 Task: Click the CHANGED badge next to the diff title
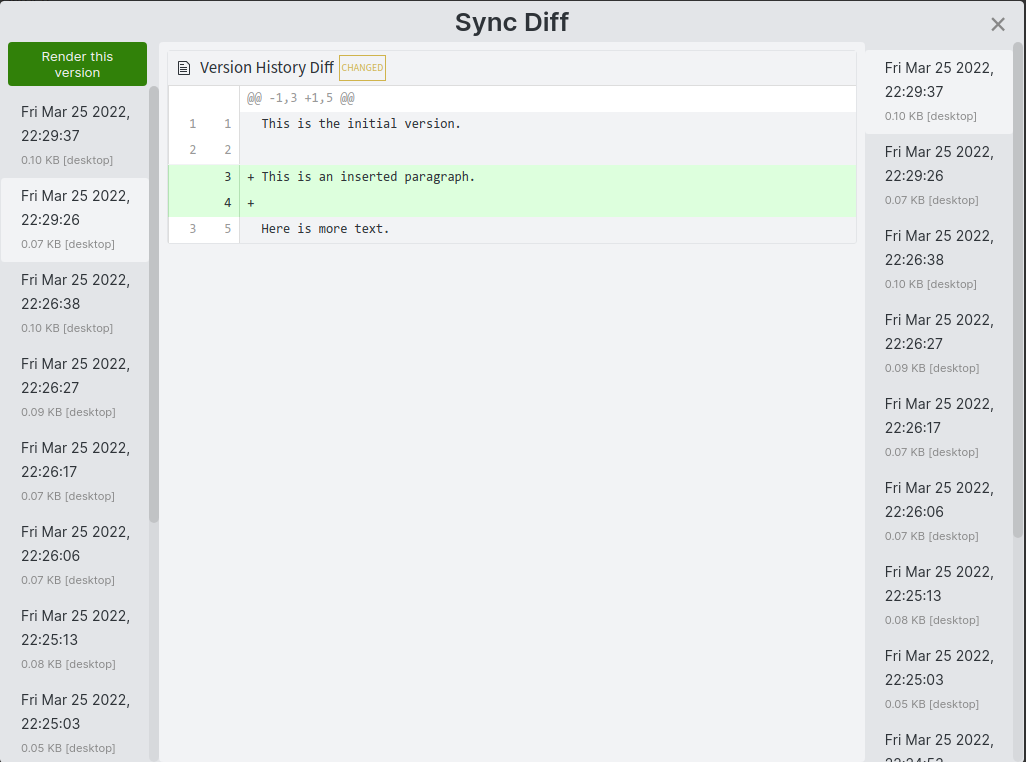pos(362,68)
